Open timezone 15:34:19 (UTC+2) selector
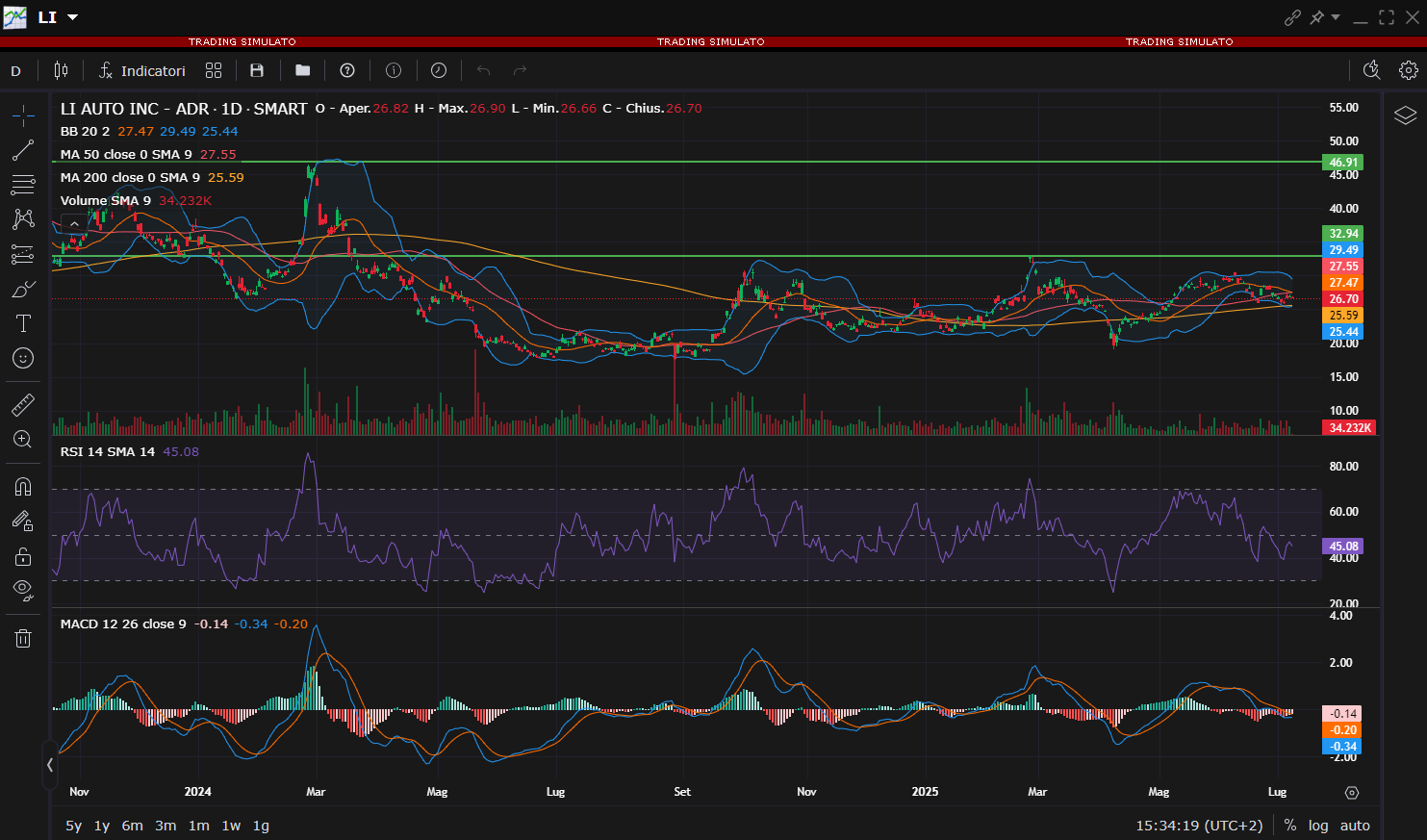Image resolution: width=1427 pixels, height=840 pixels. tap(1199, 826)
